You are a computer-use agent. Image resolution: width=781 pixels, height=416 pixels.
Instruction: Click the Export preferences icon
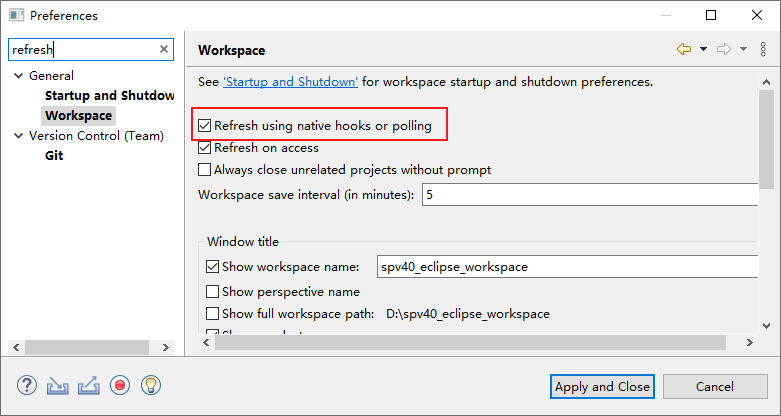pos(89,385)
